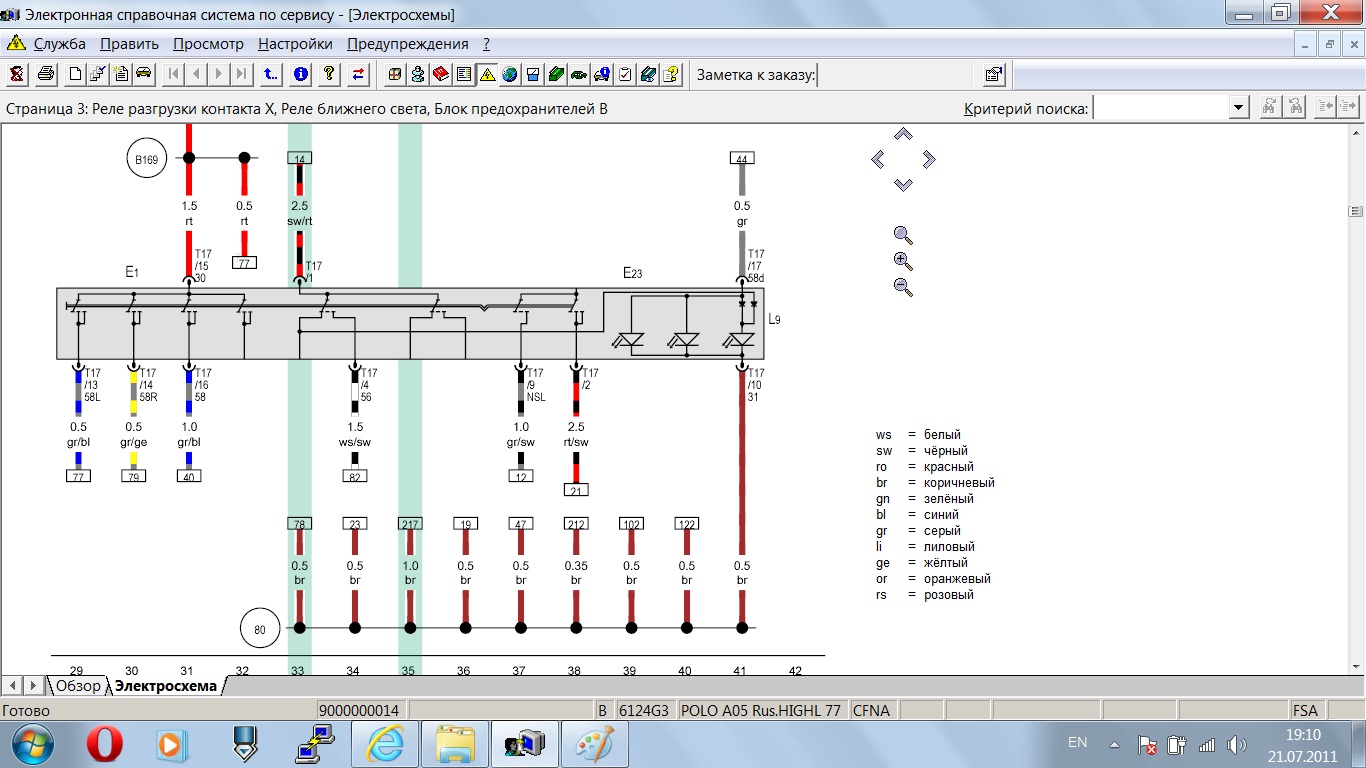
Task: Click wire reference box 217
Action: [410, 523]
